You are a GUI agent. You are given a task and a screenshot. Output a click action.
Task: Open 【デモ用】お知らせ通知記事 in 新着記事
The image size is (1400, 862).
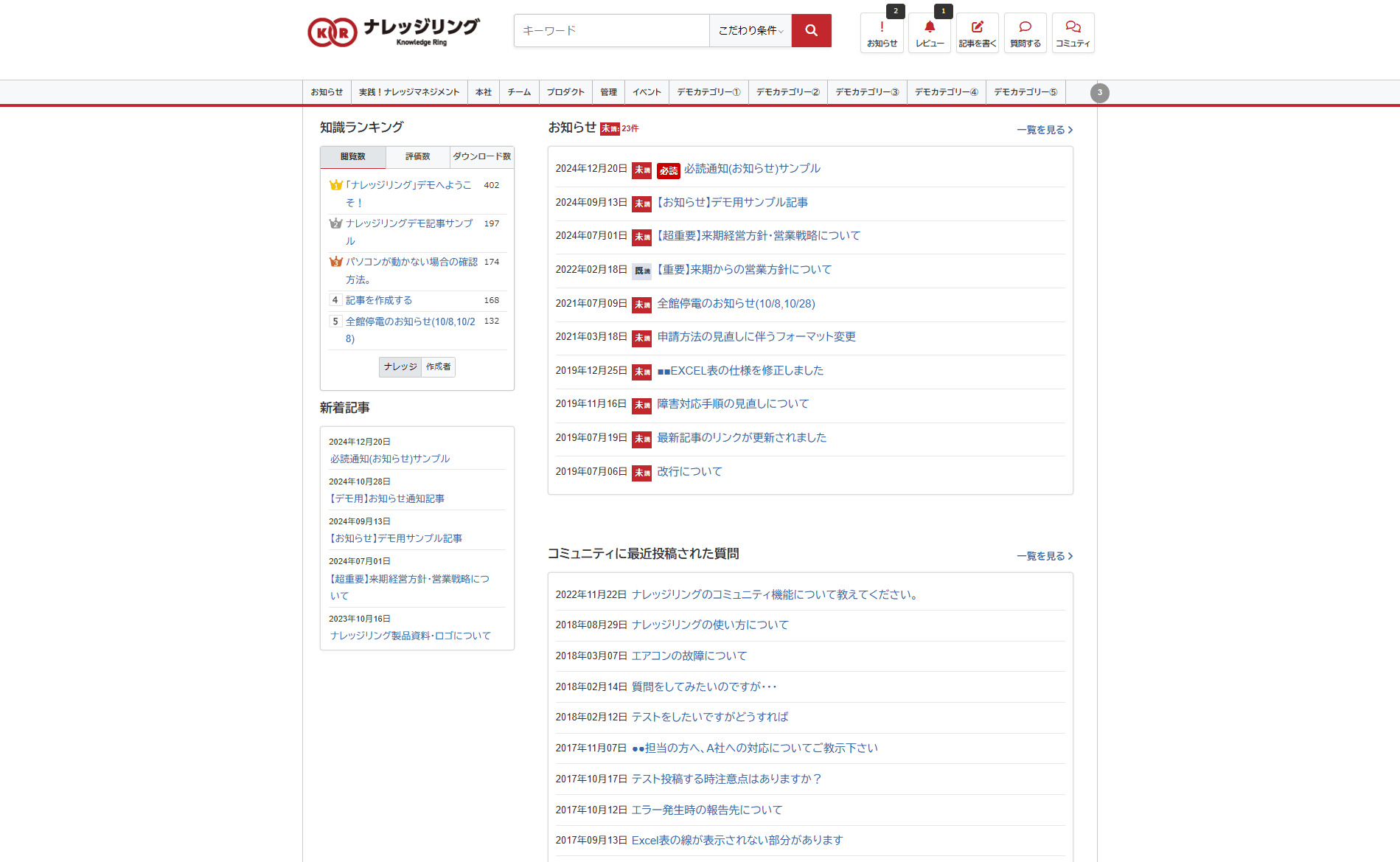(387, 499)
